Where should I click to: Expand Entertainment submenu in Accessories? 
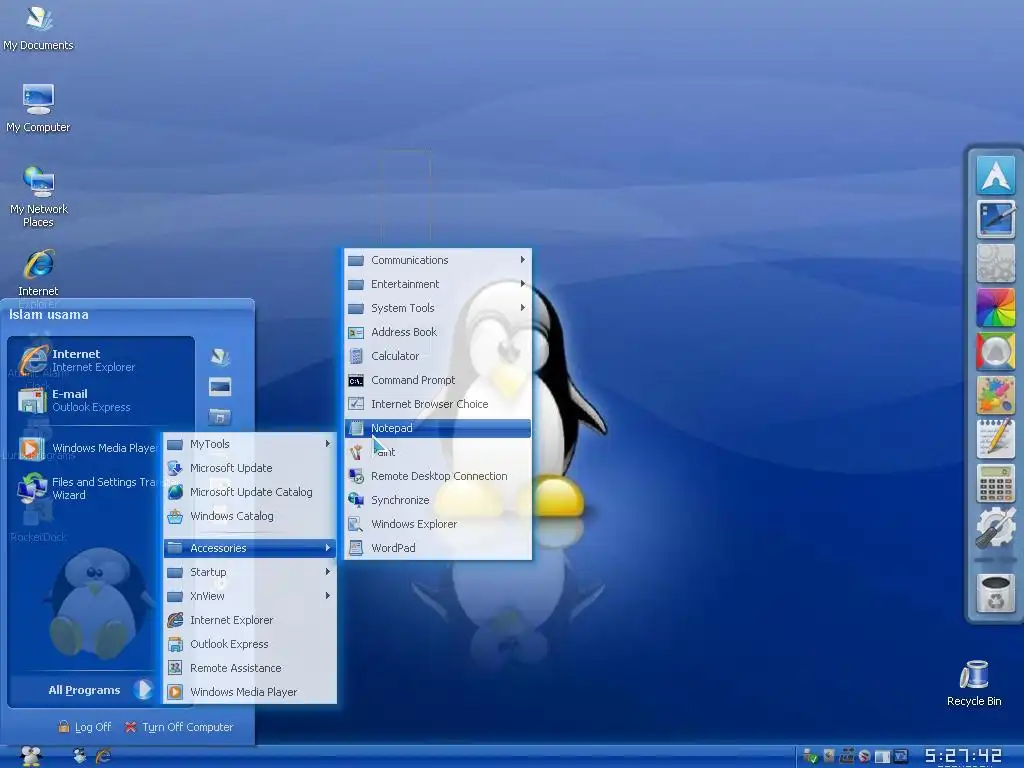click(438, 285)
